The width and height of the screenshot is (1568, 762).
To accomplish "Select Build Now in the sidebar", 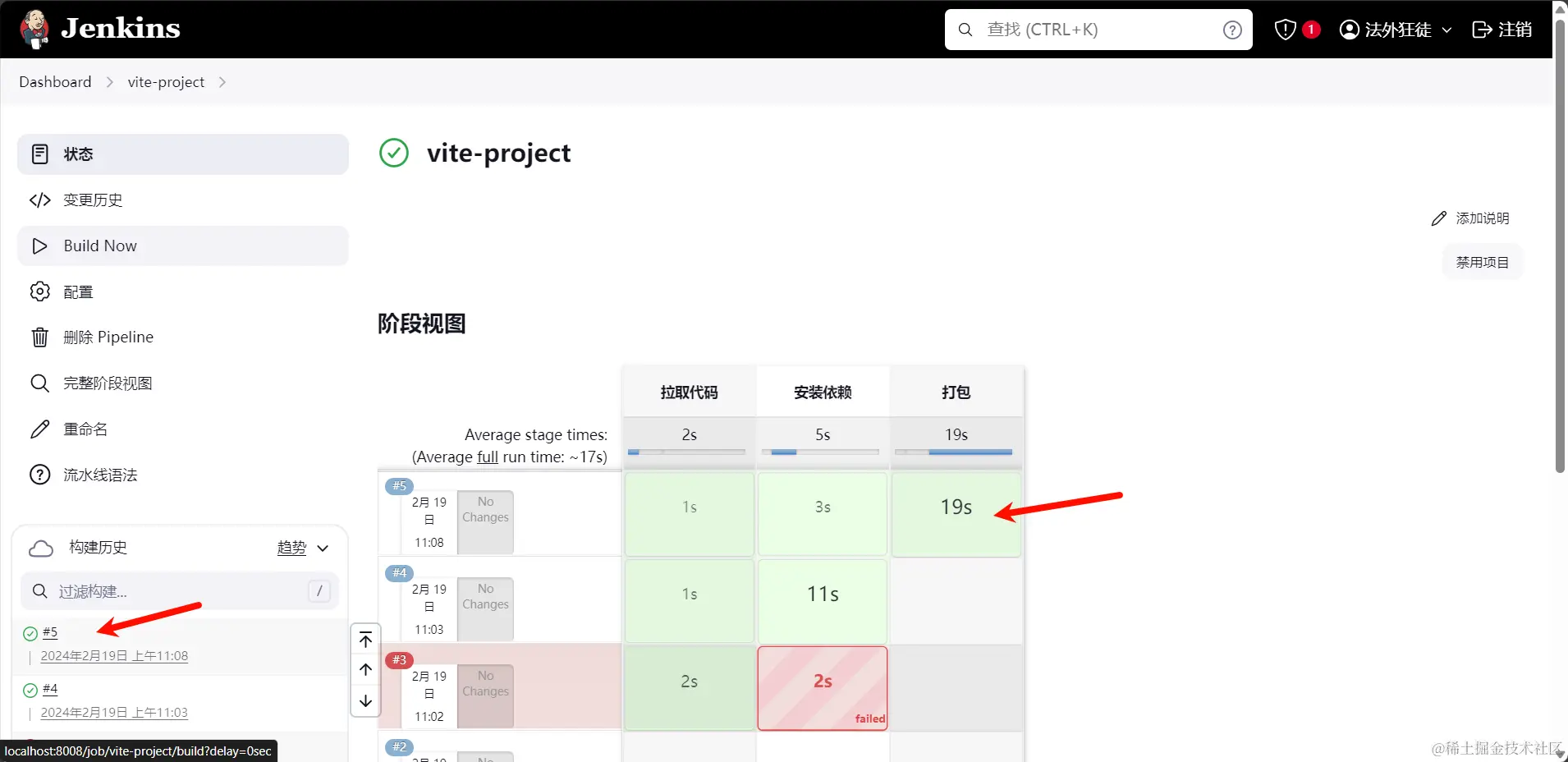I will tap(183, 246).
